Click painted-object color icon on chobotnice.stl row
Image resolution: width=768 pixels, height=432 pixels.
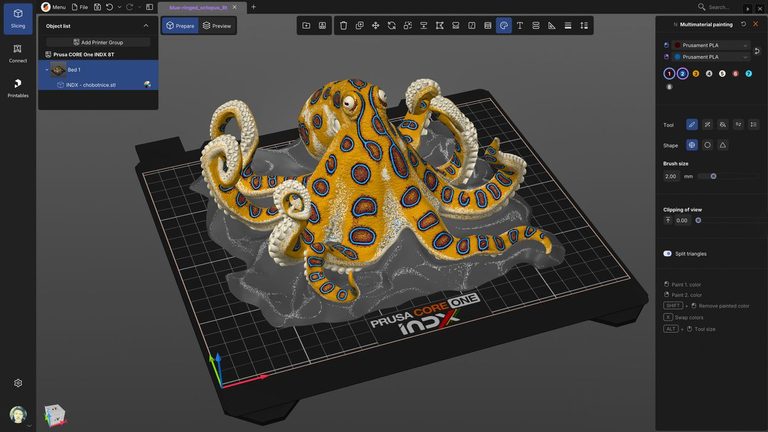tap(147, 85)
